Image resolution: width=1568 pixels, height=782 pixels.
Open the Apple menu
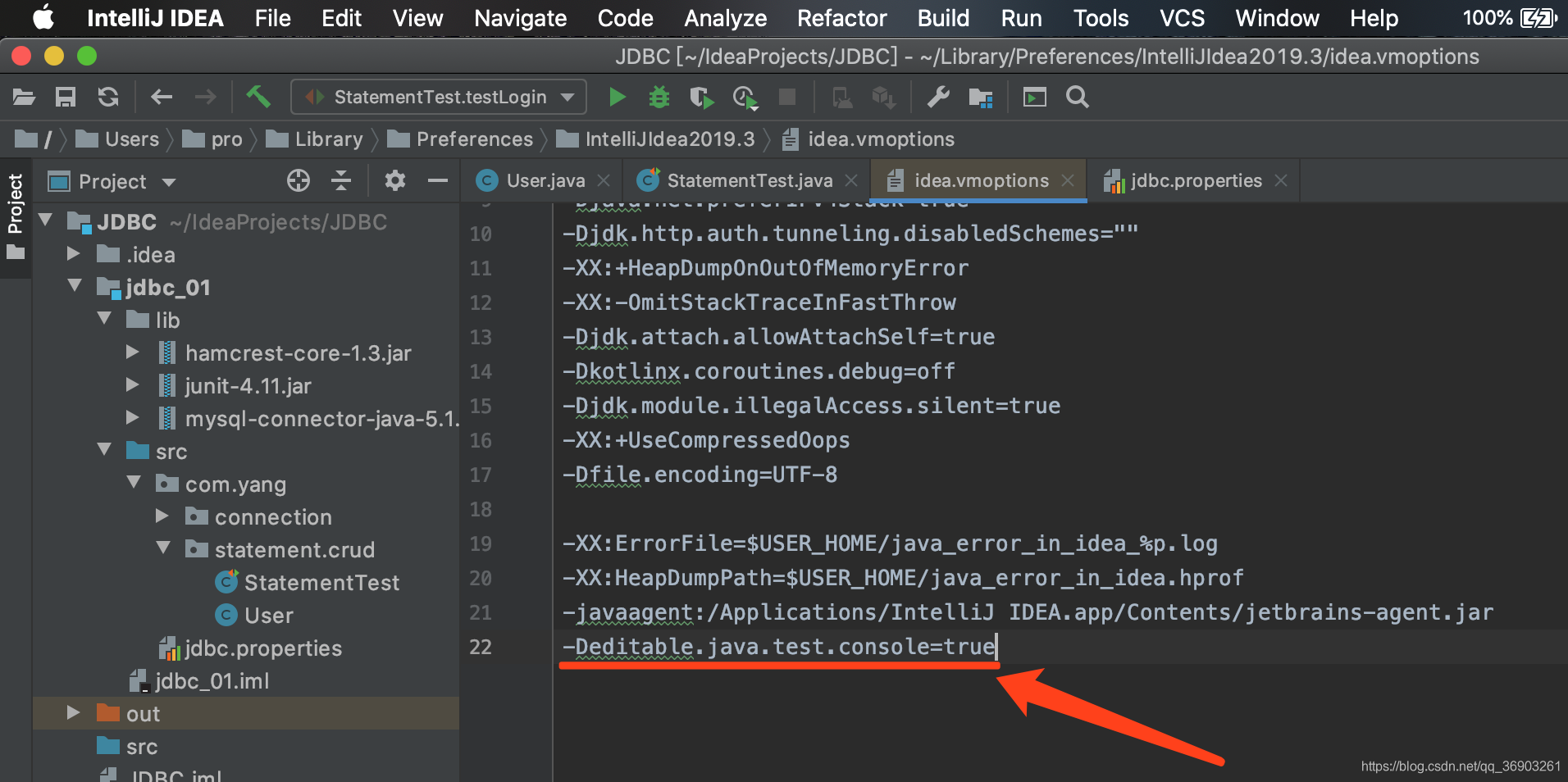tap(43, 18)
